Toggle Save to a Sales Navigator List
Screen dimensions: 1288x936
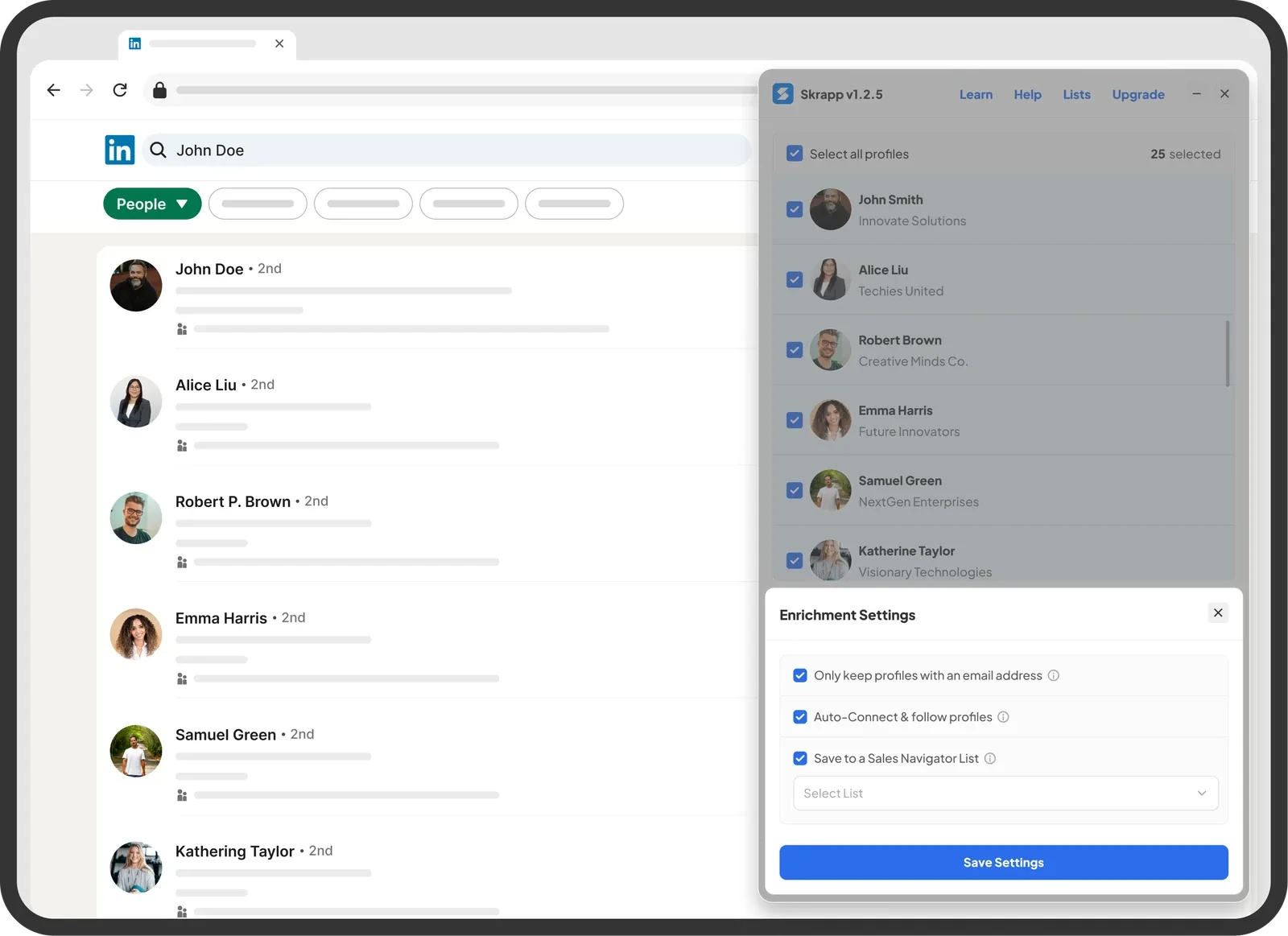800,758
